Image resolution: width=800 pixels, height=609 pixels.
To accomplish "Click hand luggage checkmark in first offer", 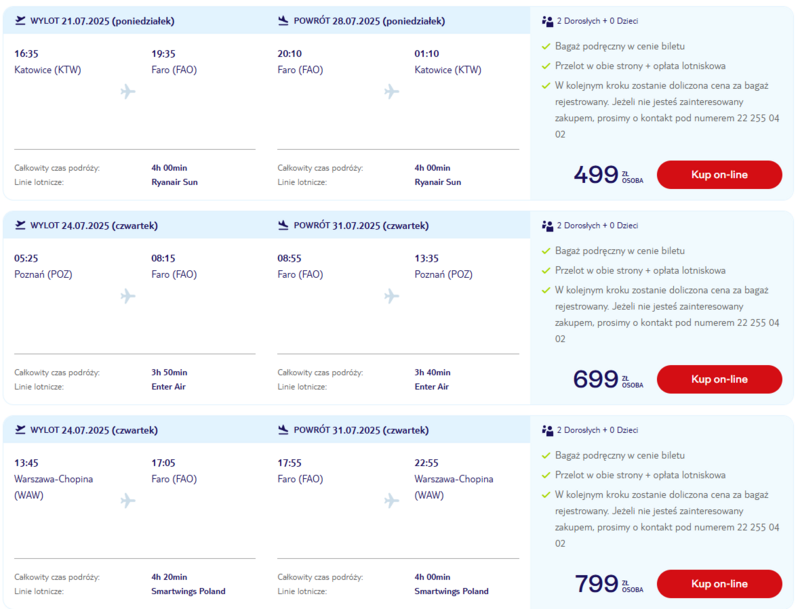I will tap(546, 46).
